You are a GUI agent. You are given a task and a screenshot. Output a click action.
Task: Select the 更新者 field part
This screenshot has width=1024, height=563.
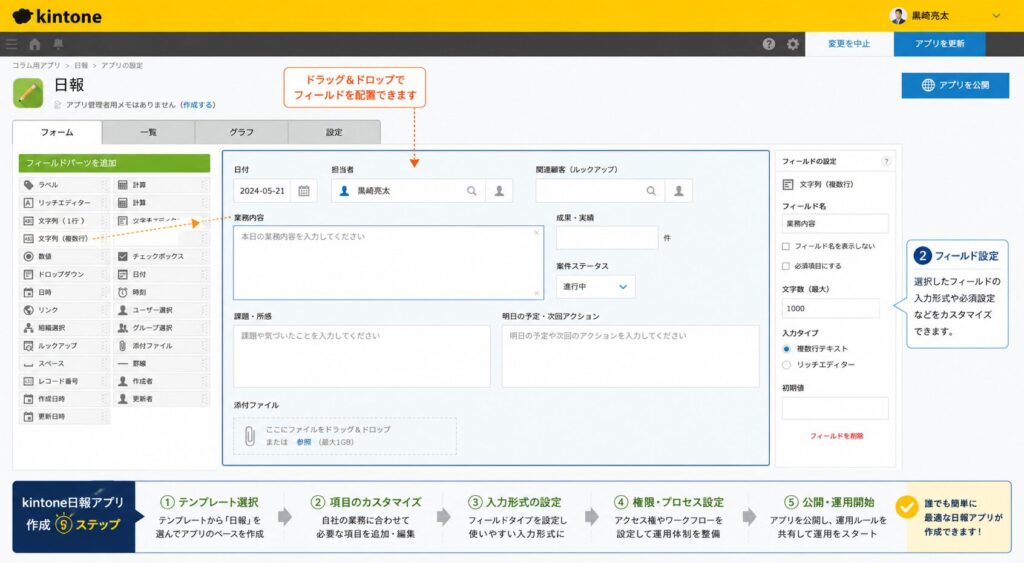(x=161, y=398)
